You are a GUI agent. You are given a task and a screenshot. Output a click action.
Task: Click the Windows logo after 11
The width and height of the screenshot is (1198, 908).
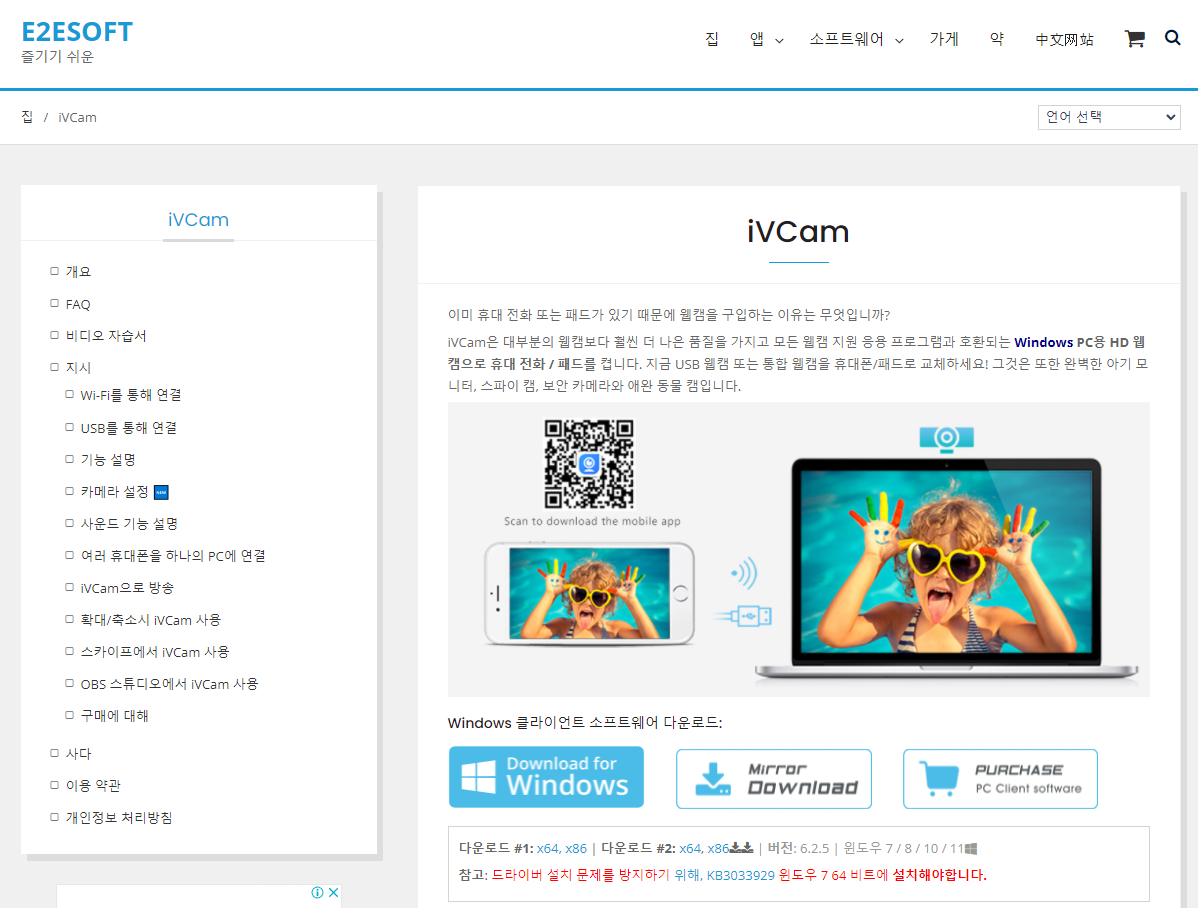(x=971, y=848)
